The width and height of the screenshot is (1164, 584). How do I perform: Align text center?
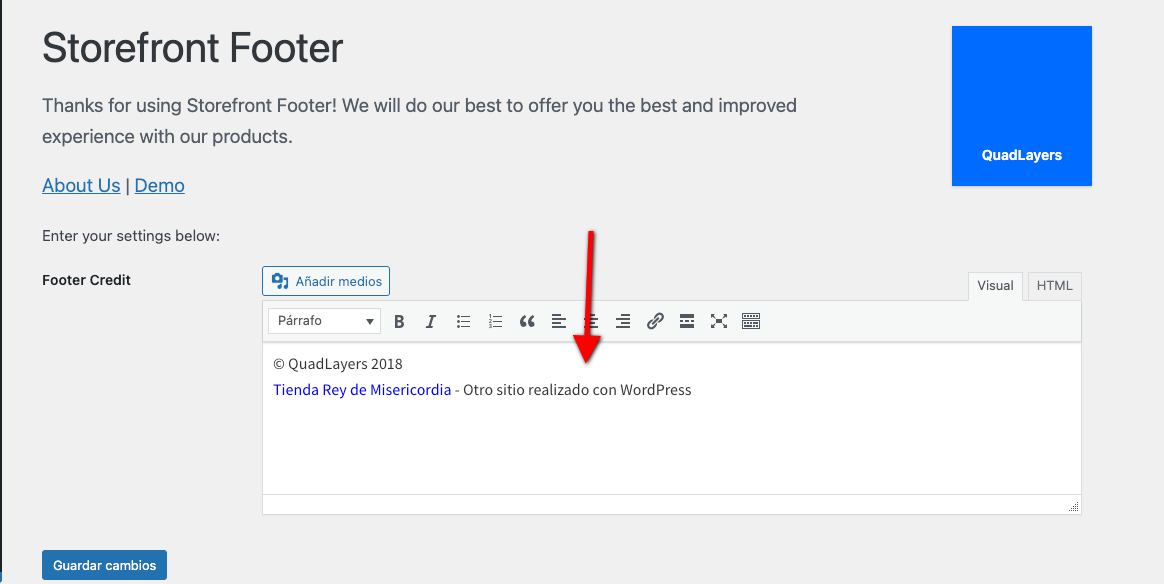[x=591, y=321]
